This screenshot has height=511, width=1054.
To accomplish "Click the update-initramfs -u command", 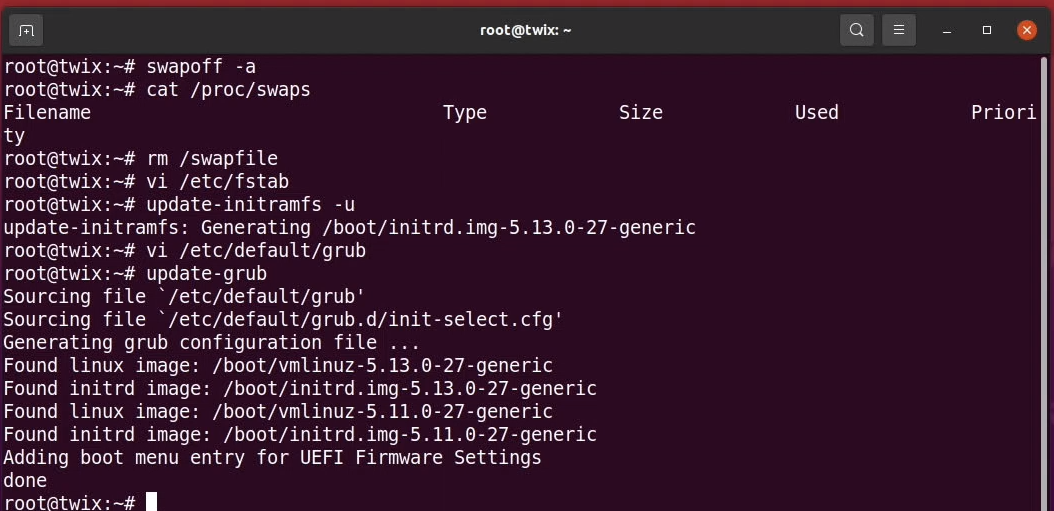I will (x=251, y=204).
